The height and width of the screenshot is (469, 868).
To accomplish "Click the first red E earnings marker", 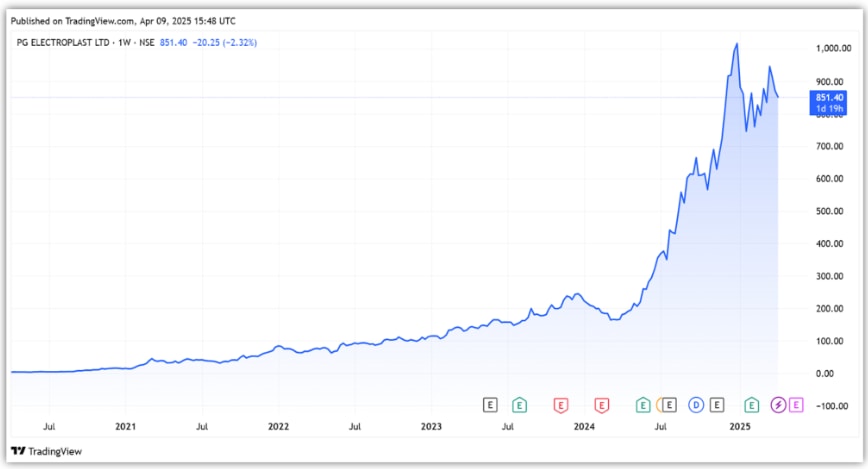I will point(561,405).
